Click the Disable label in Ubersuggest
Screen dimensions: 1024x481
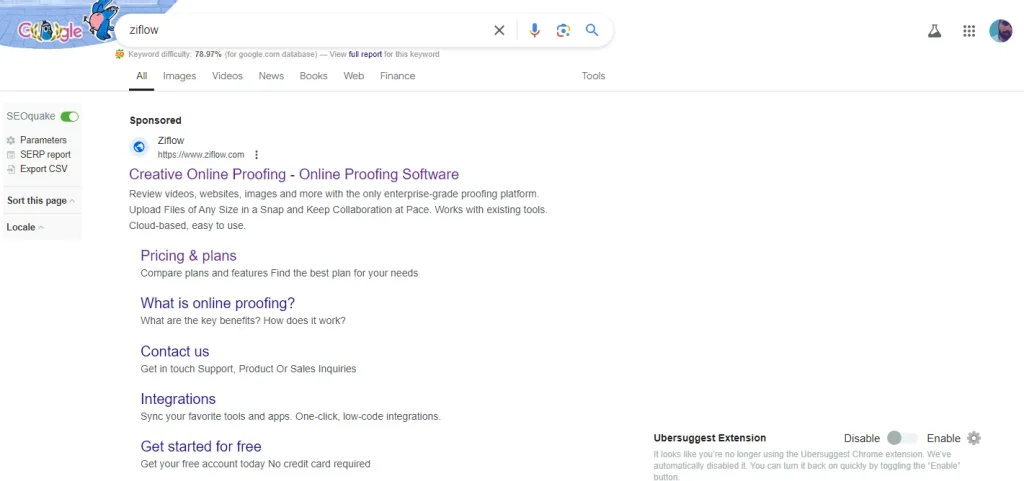pyautogui.click(x=862, y=439)
